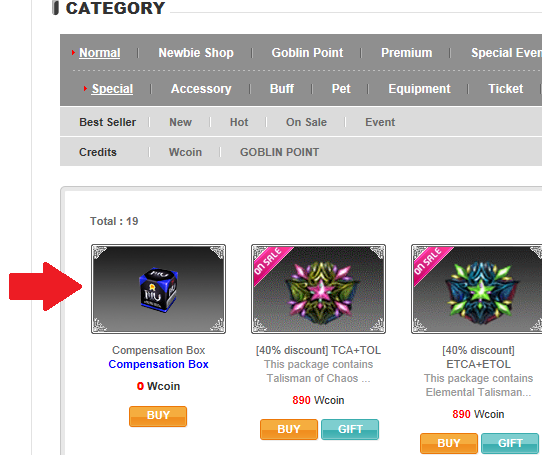The height and width of the screenshot is (475, 557).
Task: Show items tagged Hot
Action: click(239, 122)
